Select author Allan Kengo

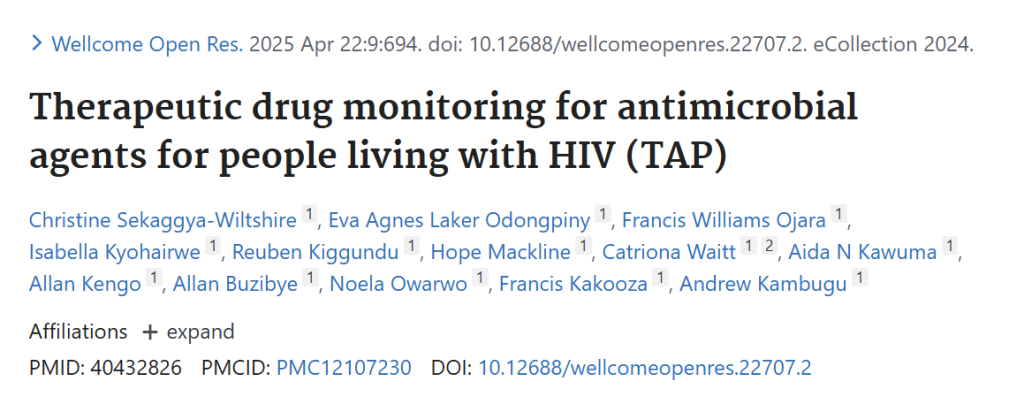[x=85, y=284]
